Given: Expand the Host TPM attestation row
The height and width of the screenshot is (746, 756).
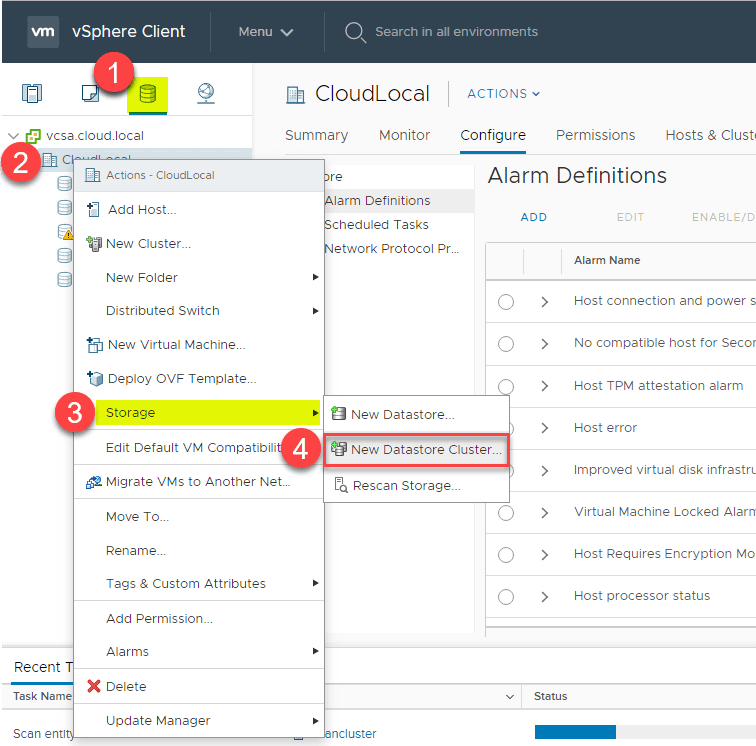Looking at the screenshot, I should pos(545,386).
